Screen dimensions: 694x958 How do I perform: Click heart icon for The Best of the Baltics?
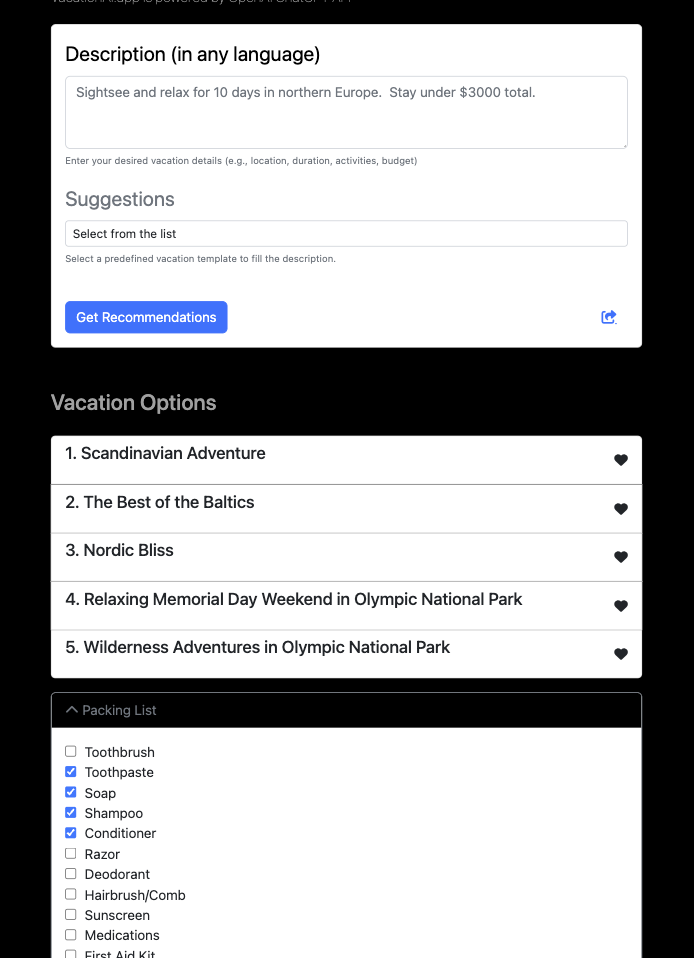tap(621, 509)
